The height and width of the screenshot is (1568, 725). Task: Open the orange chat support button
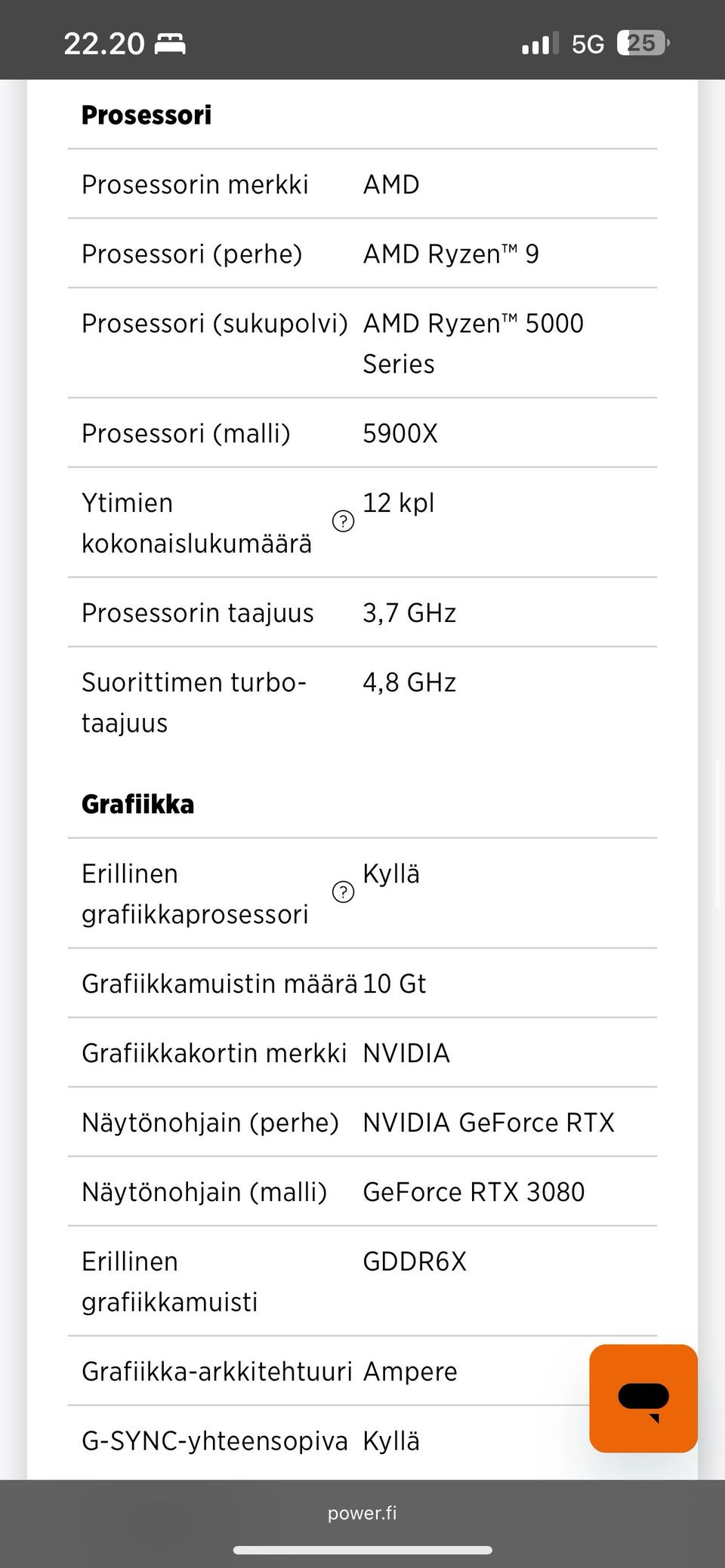click(643, 1398)
